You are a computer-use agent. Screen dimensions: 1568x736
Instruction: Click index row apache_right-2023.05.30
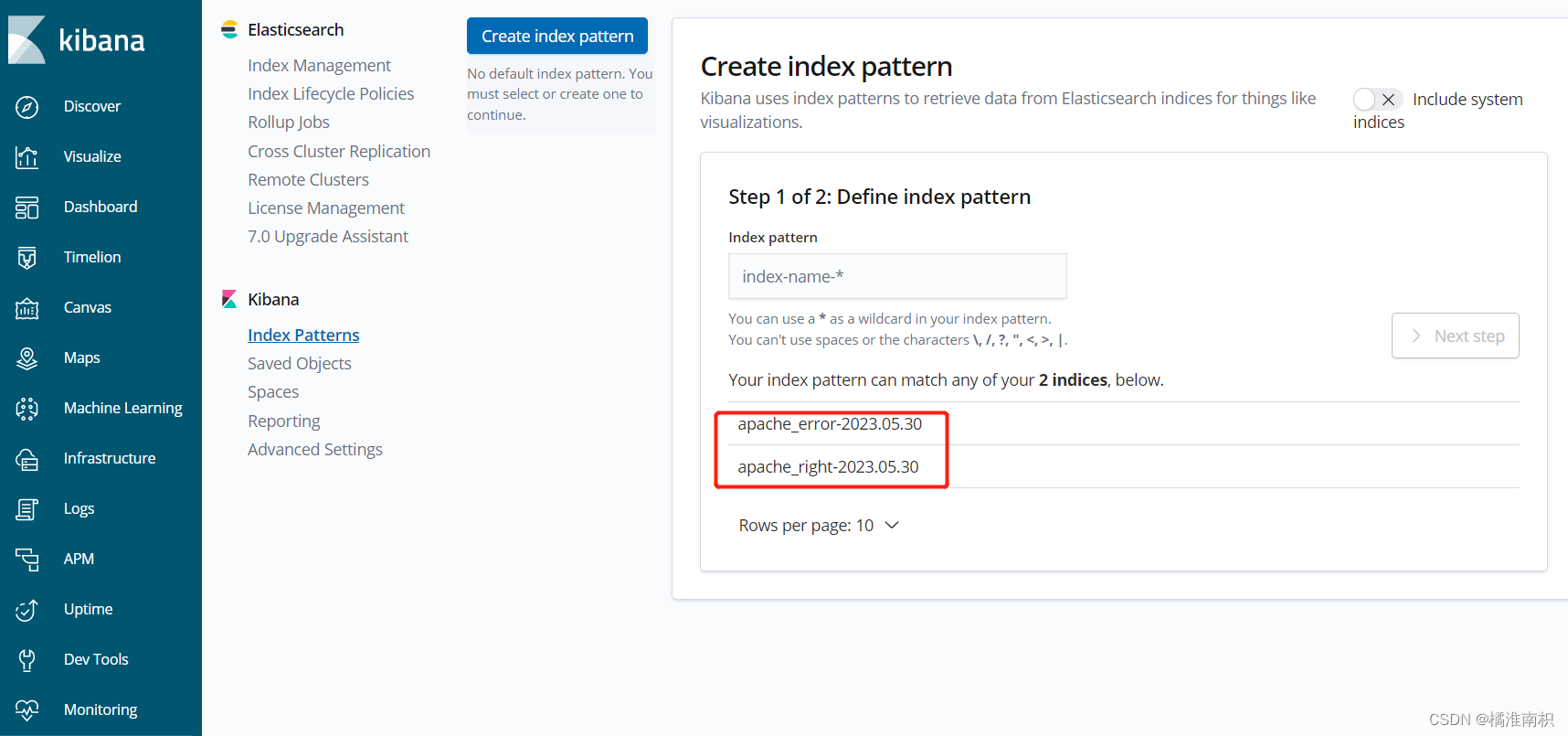(x=1124, y=467)
